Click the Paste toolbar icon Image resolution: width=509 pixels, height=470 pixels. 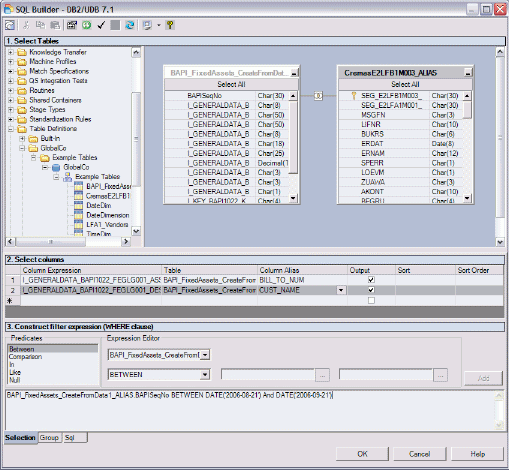(x=55, y=25)
